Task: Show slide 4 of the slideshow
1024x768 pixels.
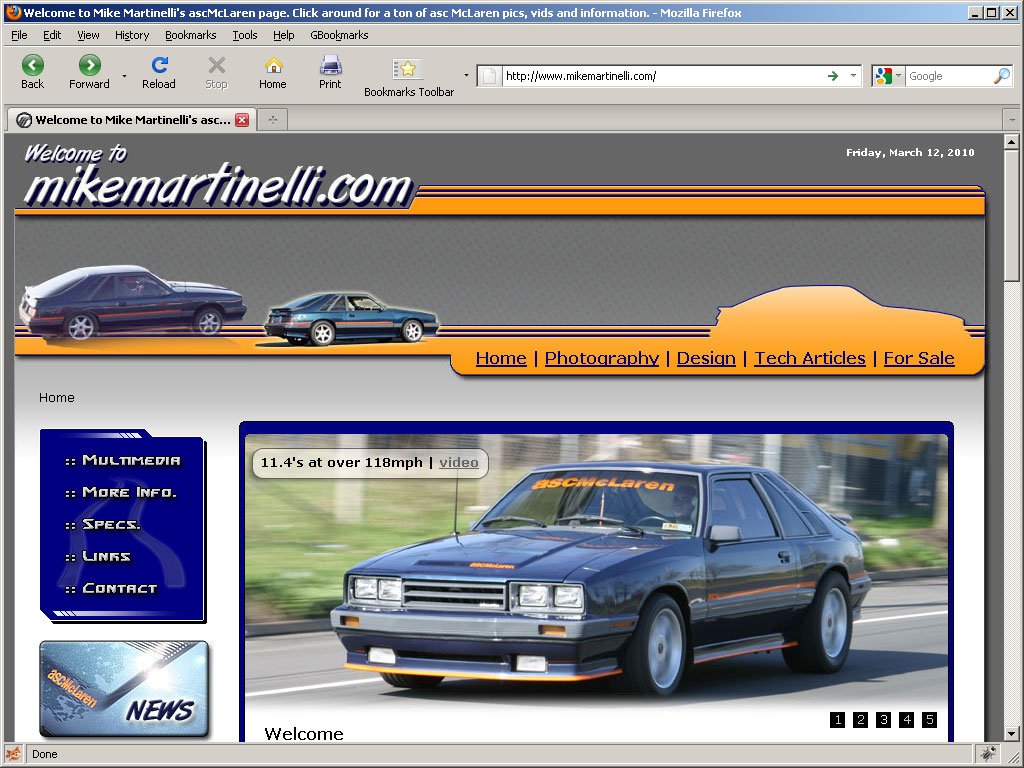Action: [x=906, y=720]
